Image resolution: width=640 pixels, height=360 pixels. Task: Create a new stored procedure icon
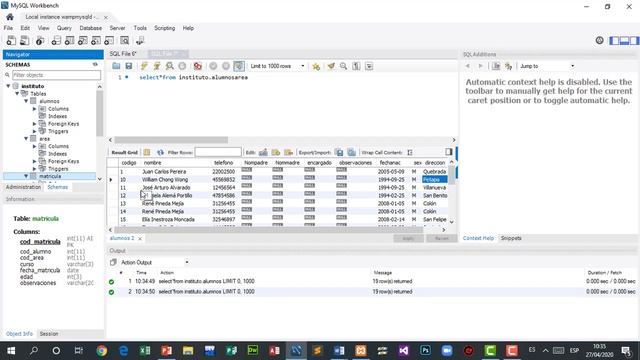(96, 40)
